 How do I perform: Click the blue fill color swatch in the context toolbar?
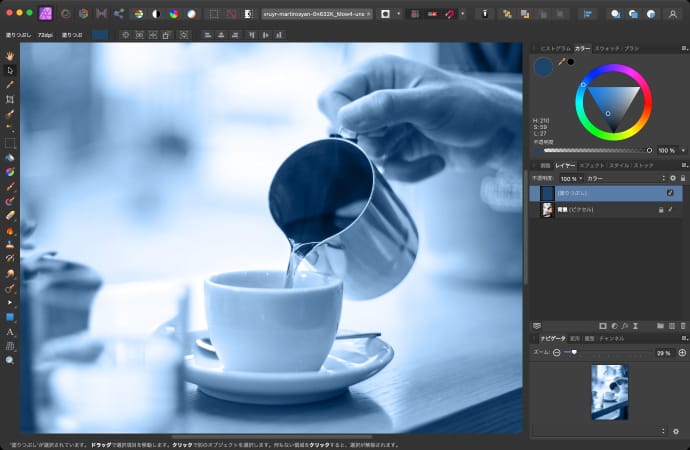tap(100, 34)
